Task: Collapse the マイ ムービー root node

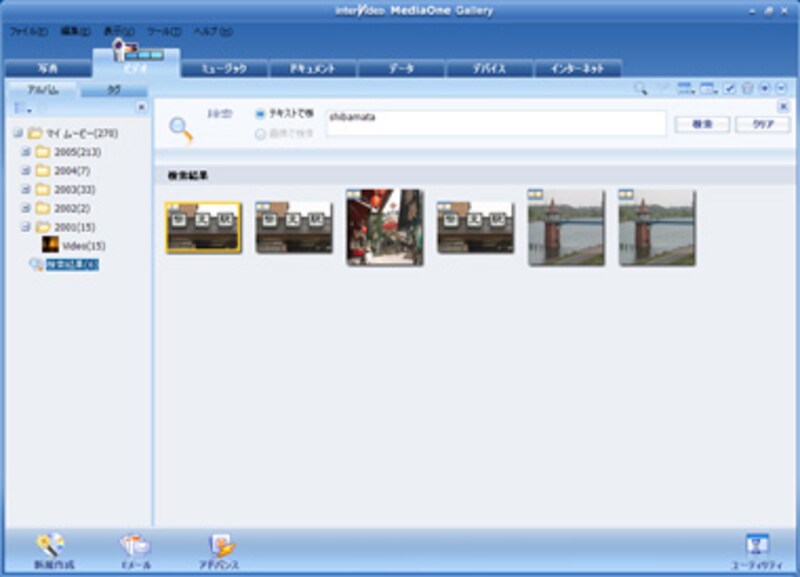Action: pyautogui.click(x=18, y=133)
